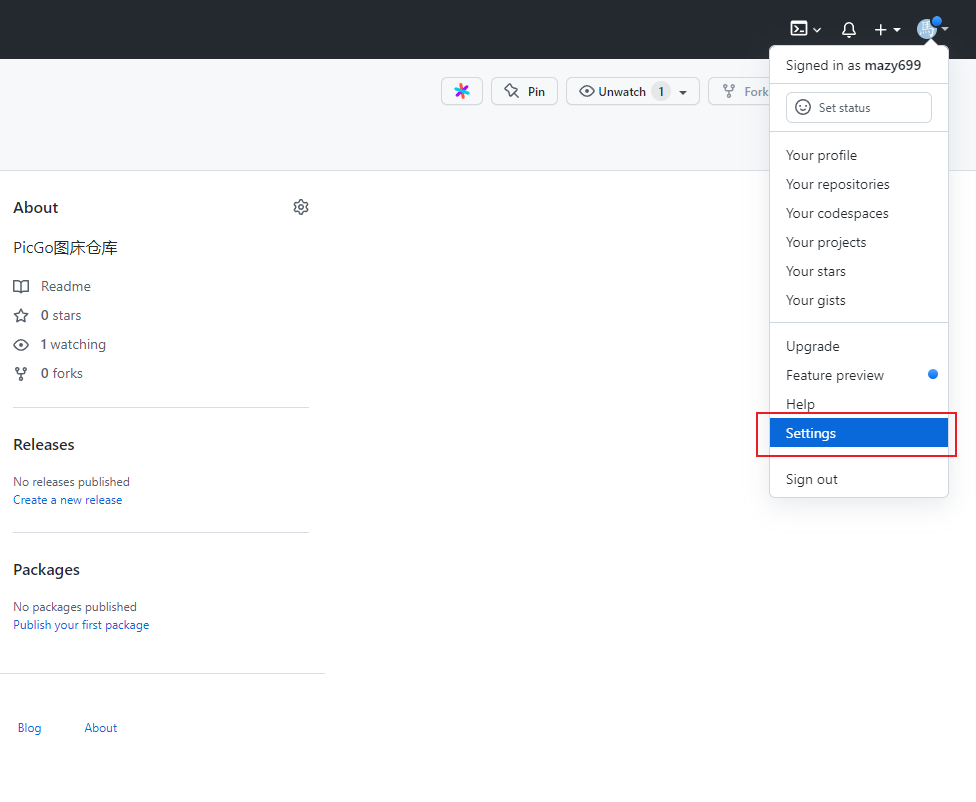976x802 pixels.
Task: Click the eye icon in Unwatch button
Action: click(x=586, y=92)
